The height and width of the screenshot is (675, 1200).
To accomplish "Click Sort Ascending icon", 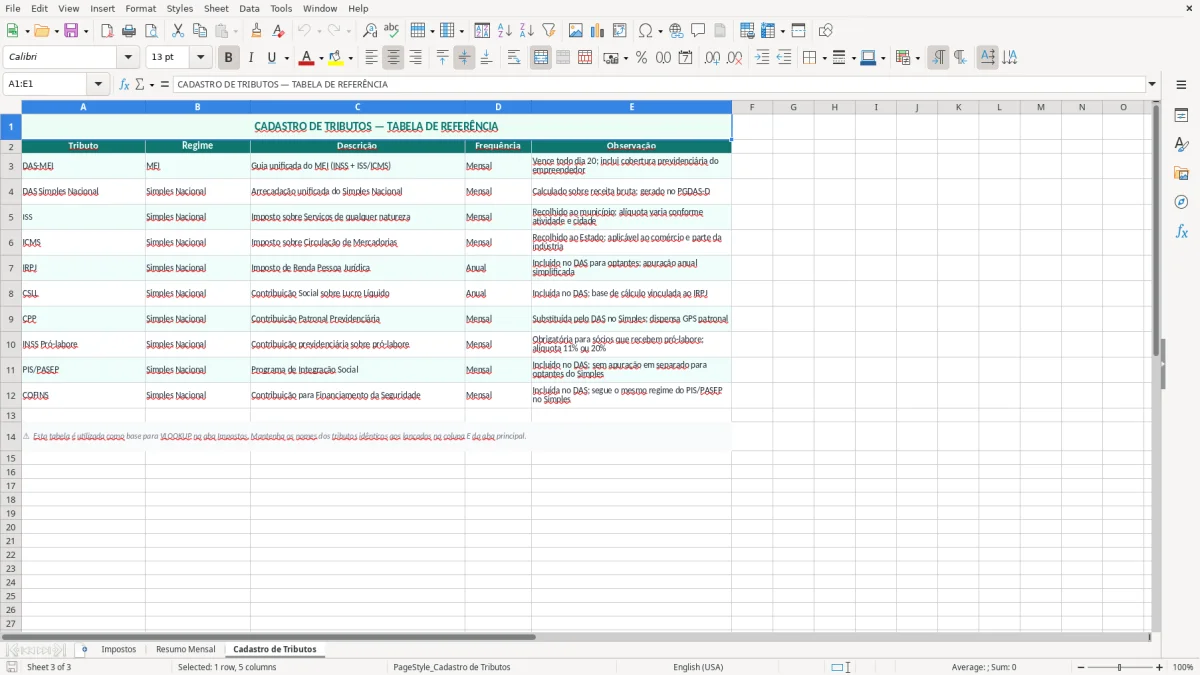I will coord(505,31).
